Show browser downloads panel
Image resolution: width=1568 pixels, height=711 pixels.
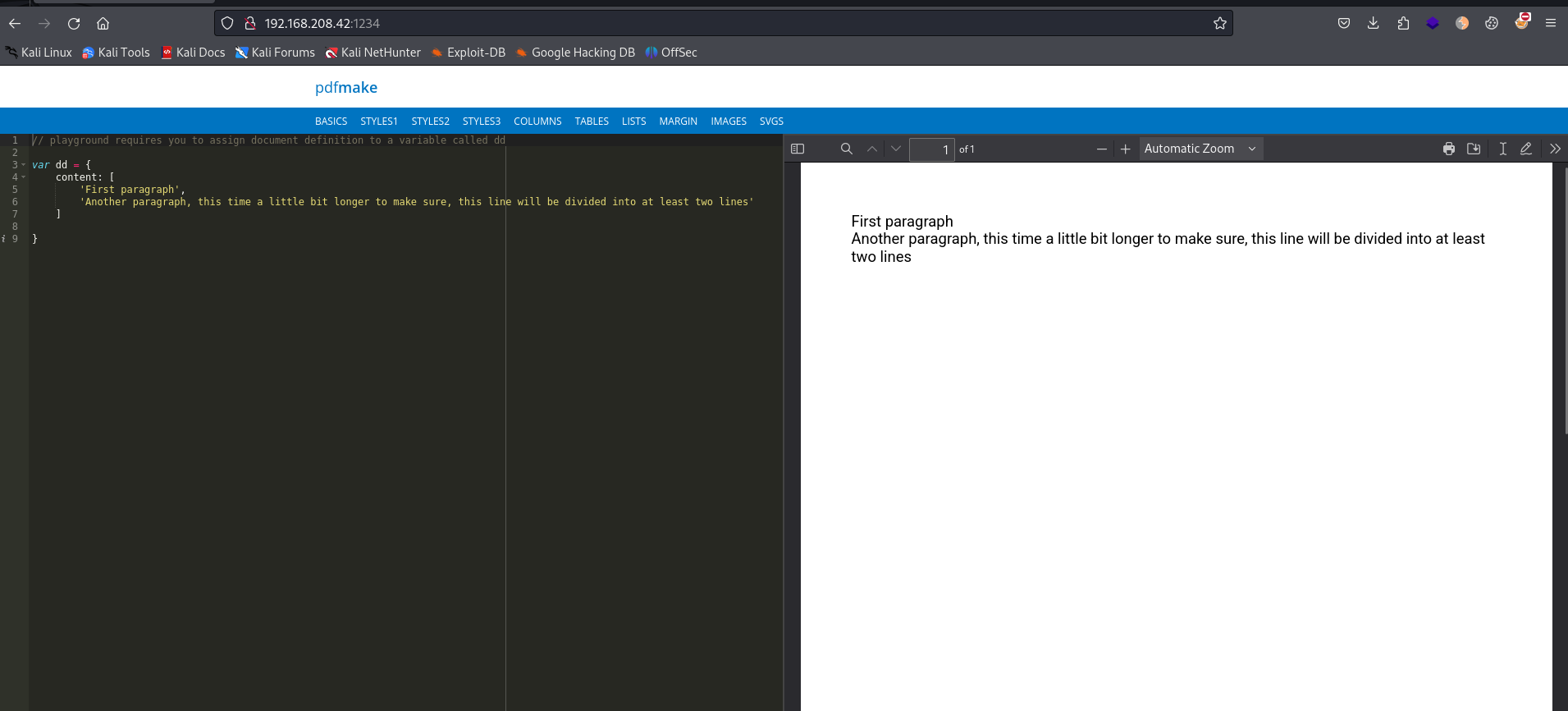[1374, 23]
